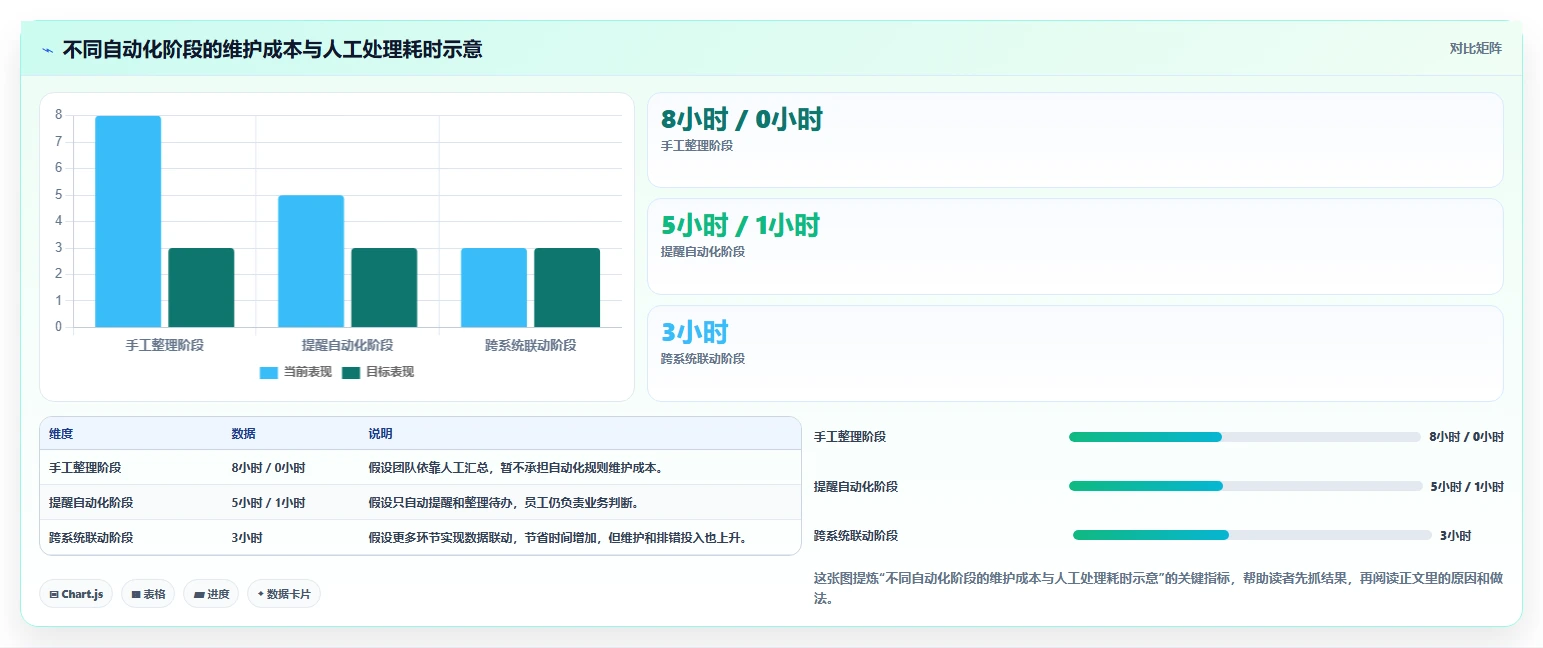Screen dimensions: 1543x648
Task: Click table cell 跨系统联动阶段
Action: [91, 538]
